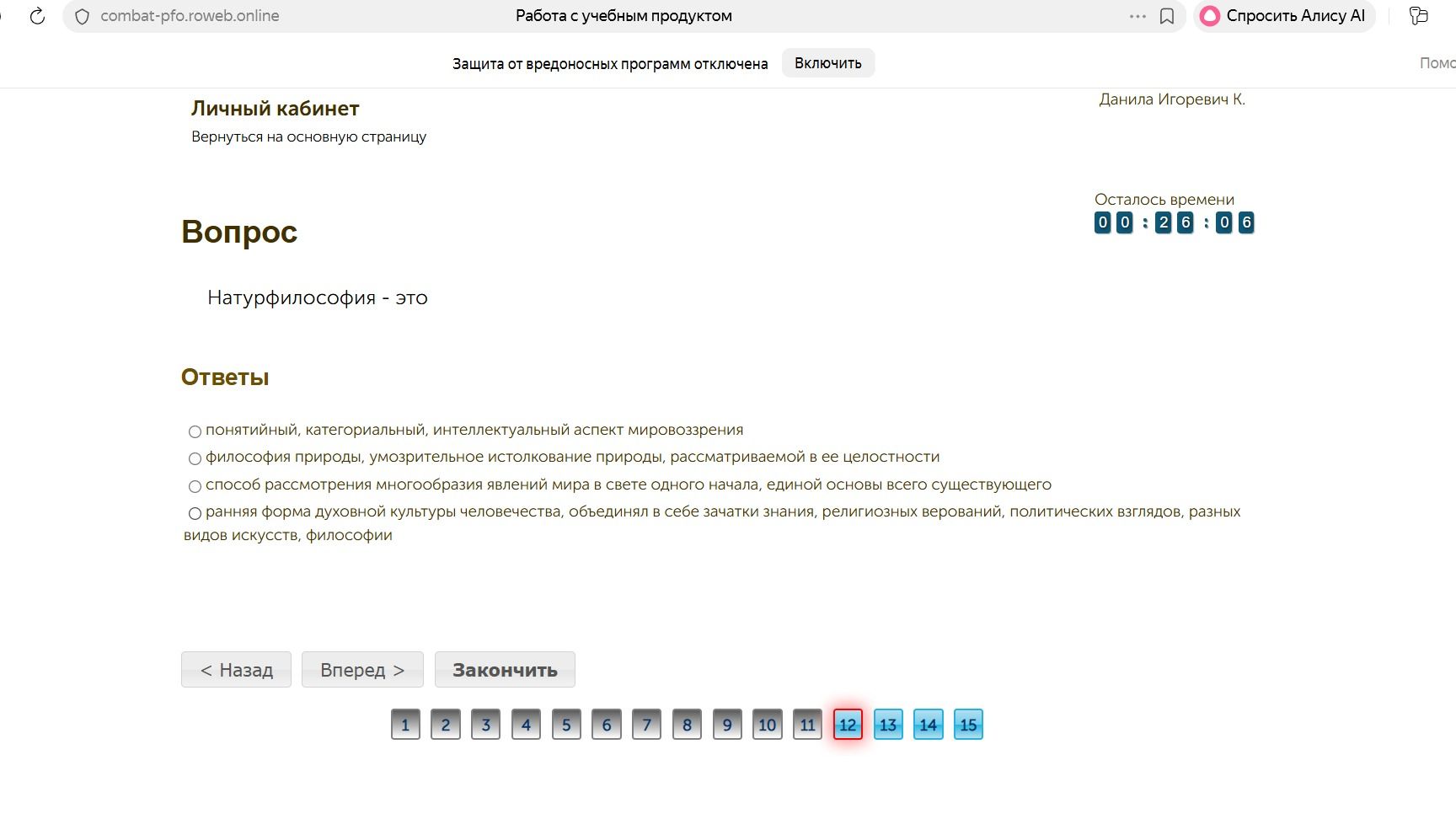Click 'Включить' to enable malware protection
This screenshot has height=819, width=1456.
click(x=828, y=63)
